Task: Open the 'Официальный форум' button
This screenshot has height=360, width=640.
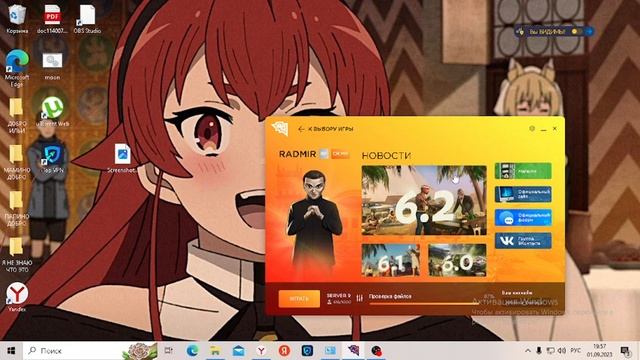Action: point(523,218)
